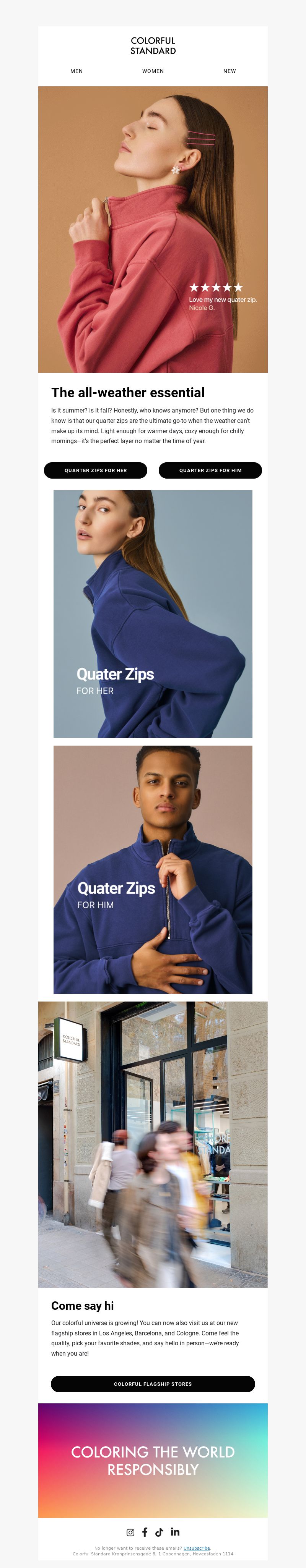
Task: Open the LinkedIn icon in footer
Action: (x=175, y=1531)
